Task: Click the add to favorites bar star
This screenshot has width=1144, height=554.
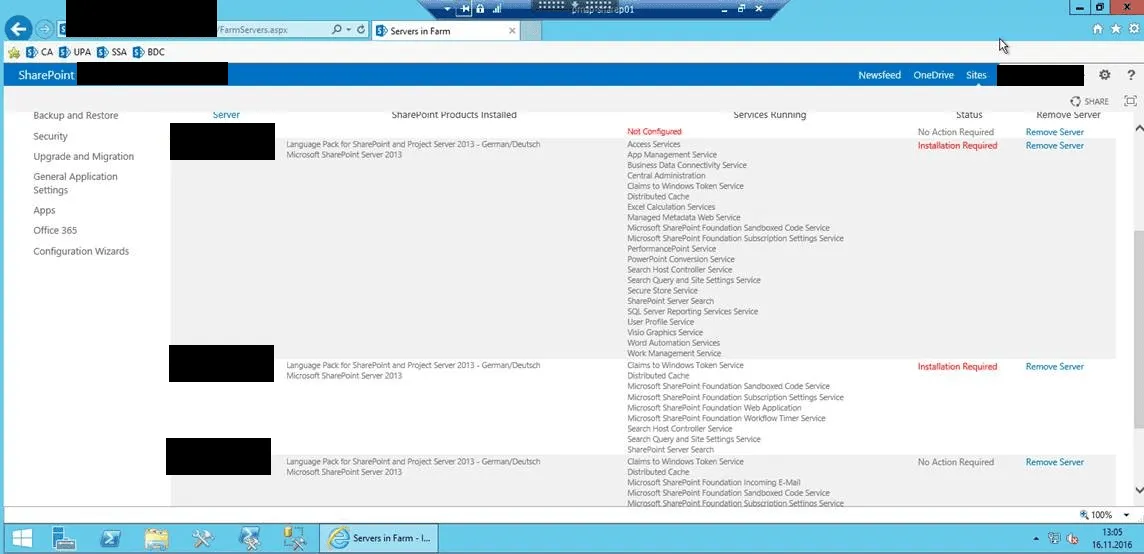Action: (13, 53)
